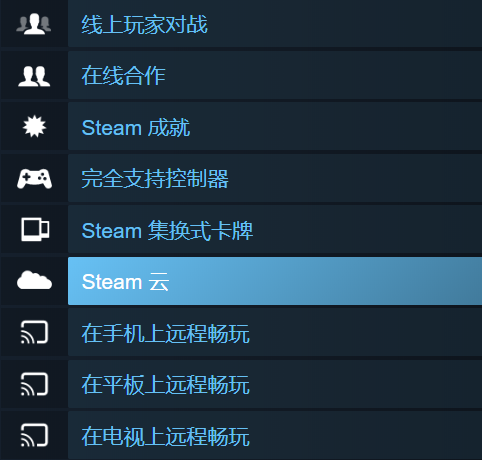This screenshot has width=482, height=460.
Task: Click the online co-op two-person icon
Action: point(34,76)
